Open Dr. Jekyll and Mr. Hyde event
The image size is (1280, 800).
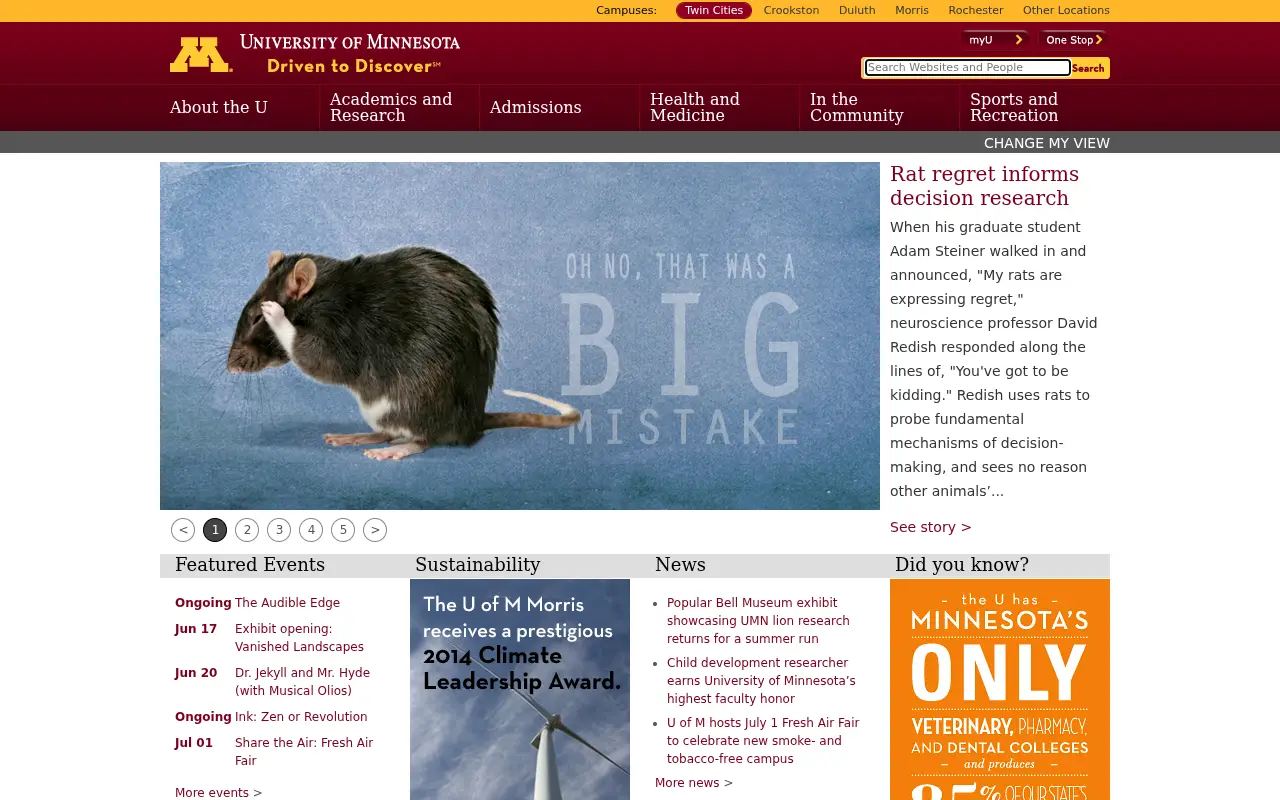click(x=302, y=682)
